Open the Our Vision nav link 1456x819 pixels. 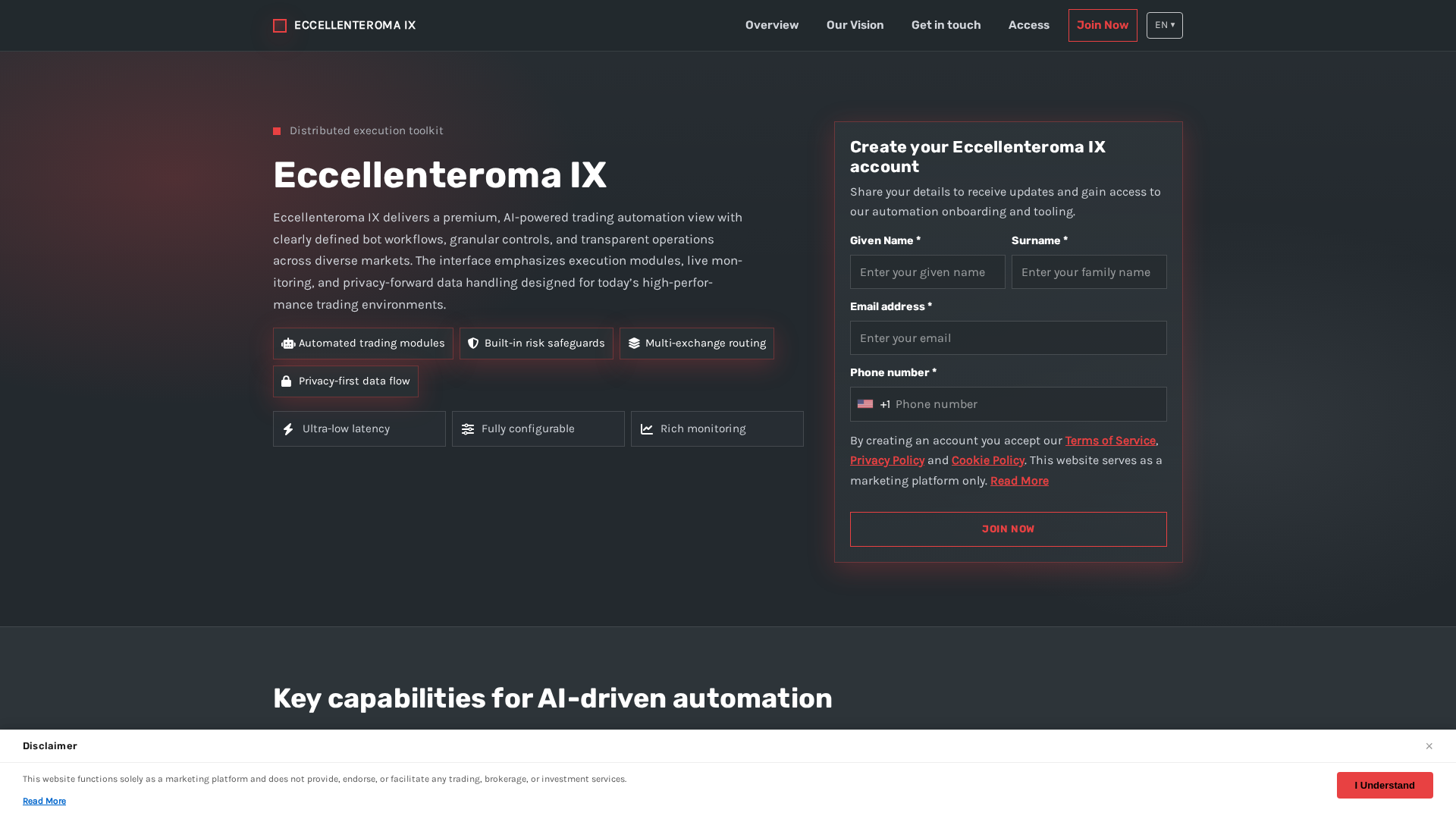[855, 25]
